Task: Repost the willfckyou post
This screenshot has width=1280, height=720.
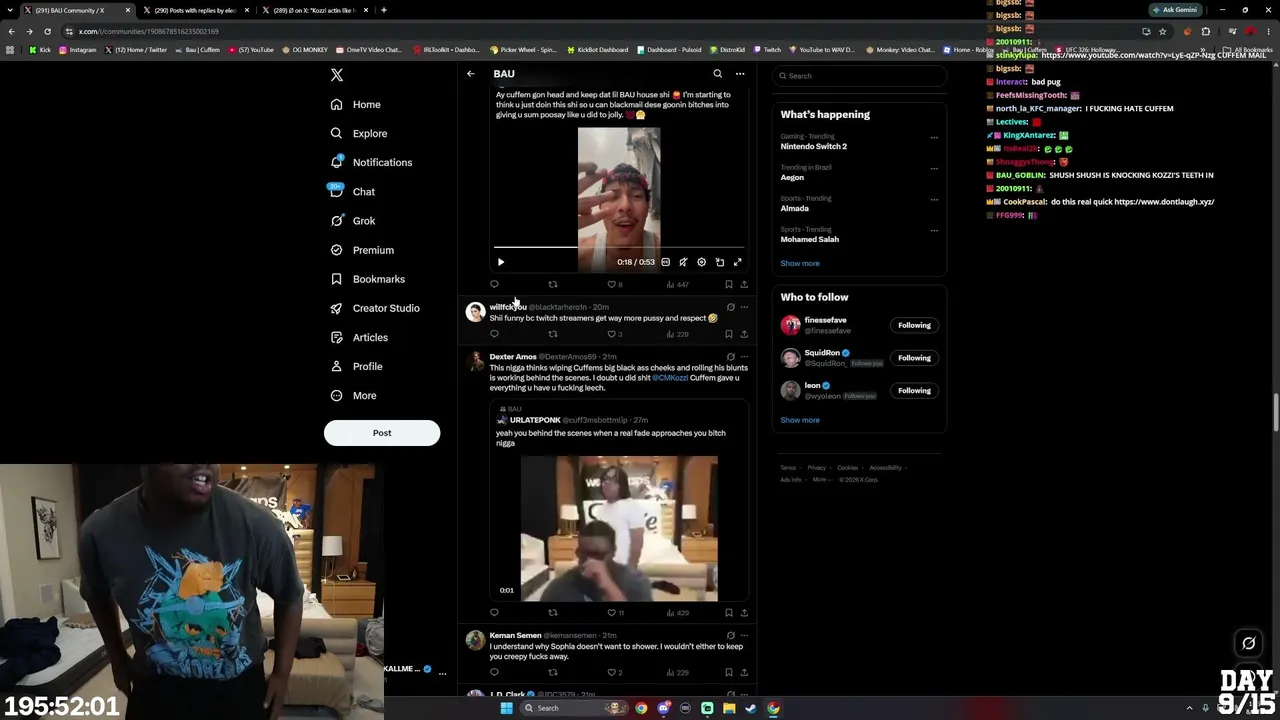Action: pyautogui.click(x=552, y=334)
